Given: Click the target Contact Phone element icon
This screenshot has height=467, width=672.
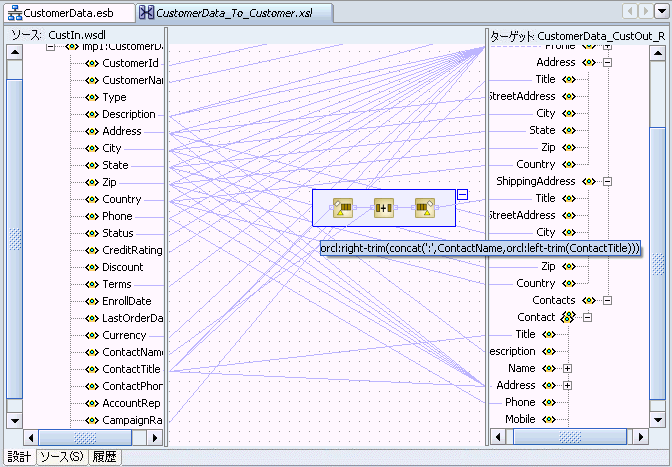Looking at the screenshot, I should 549,402.
